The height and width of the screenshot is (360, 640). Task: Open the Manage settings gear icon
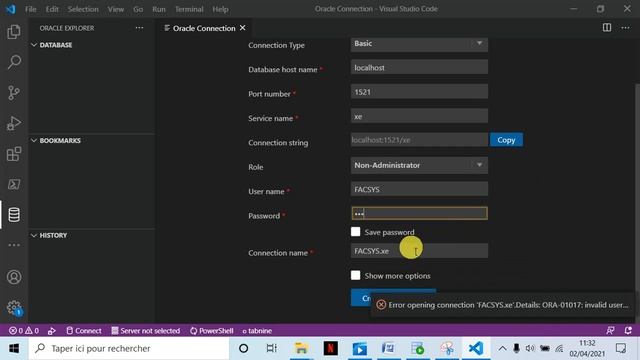14,307
